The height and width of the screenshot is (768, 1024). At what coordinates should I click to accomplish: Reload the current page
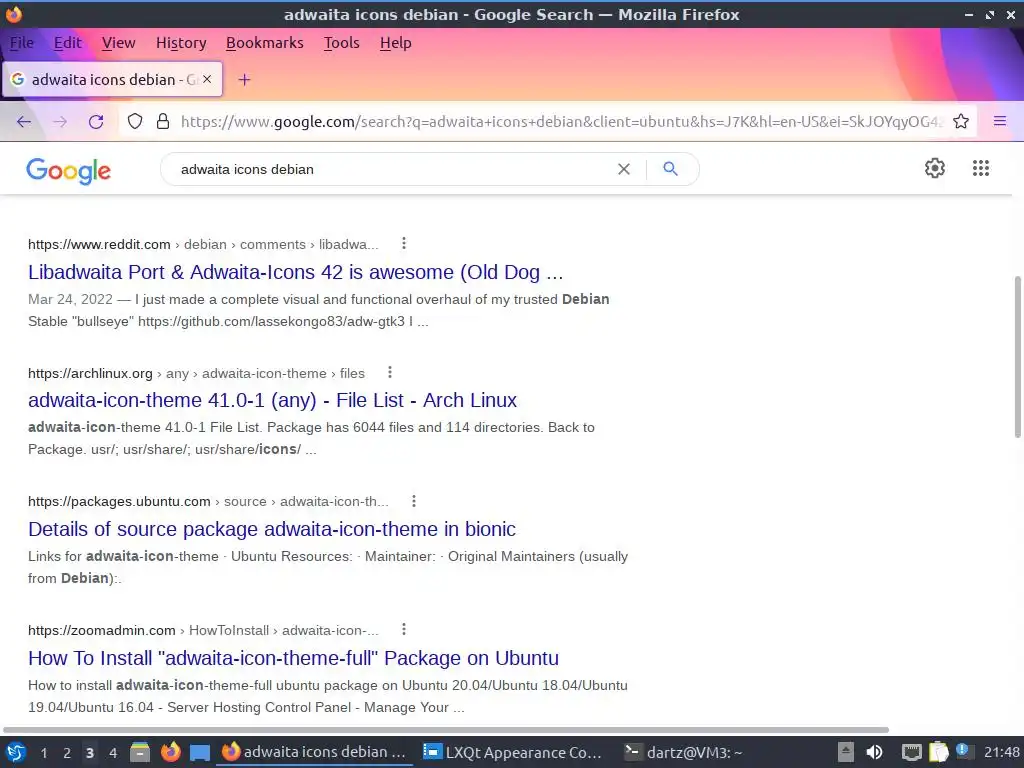click(x=96, y=121)
